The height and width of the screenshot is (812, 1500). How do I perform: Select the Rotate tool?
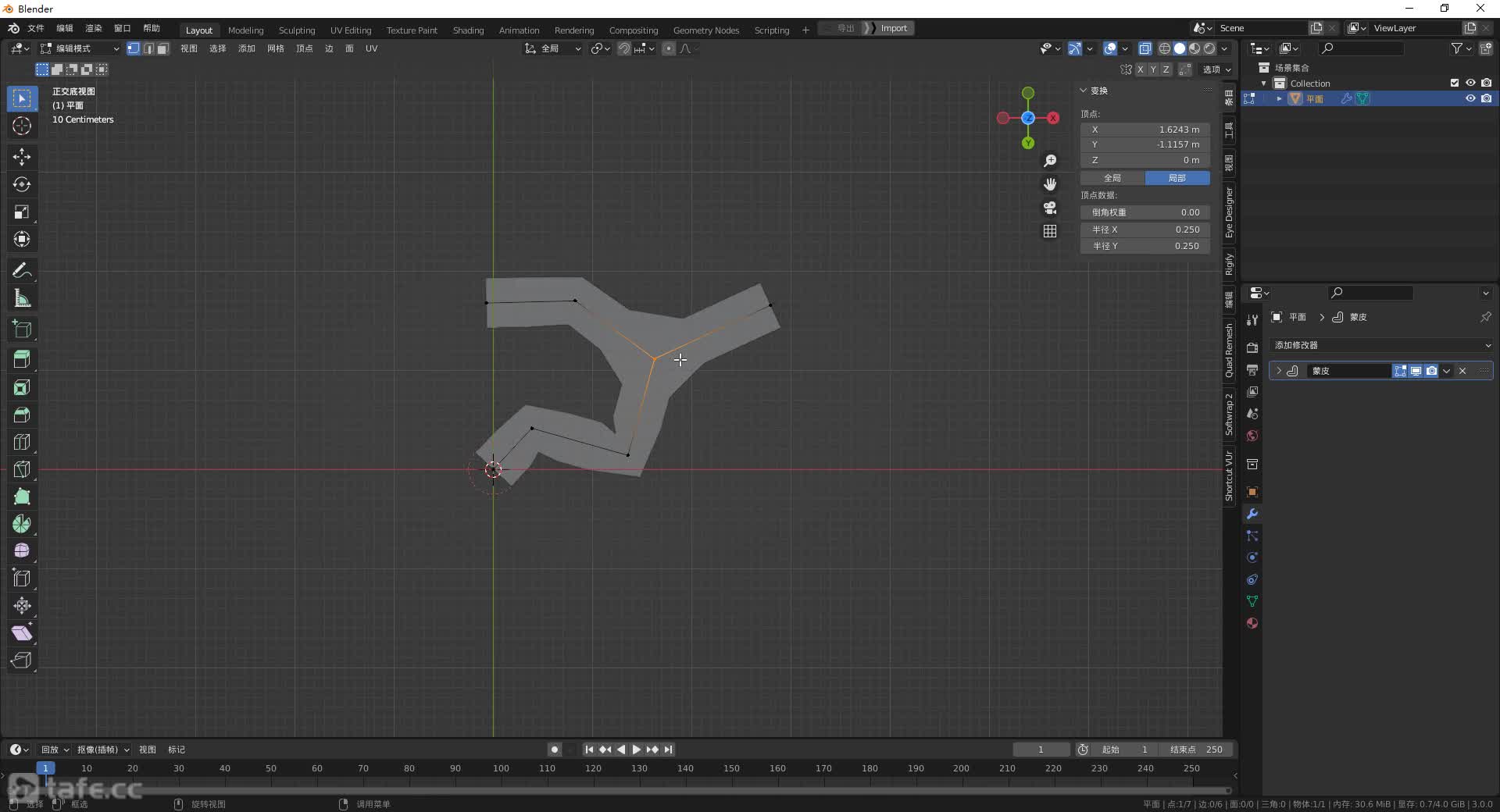click(x=22, y=184)
